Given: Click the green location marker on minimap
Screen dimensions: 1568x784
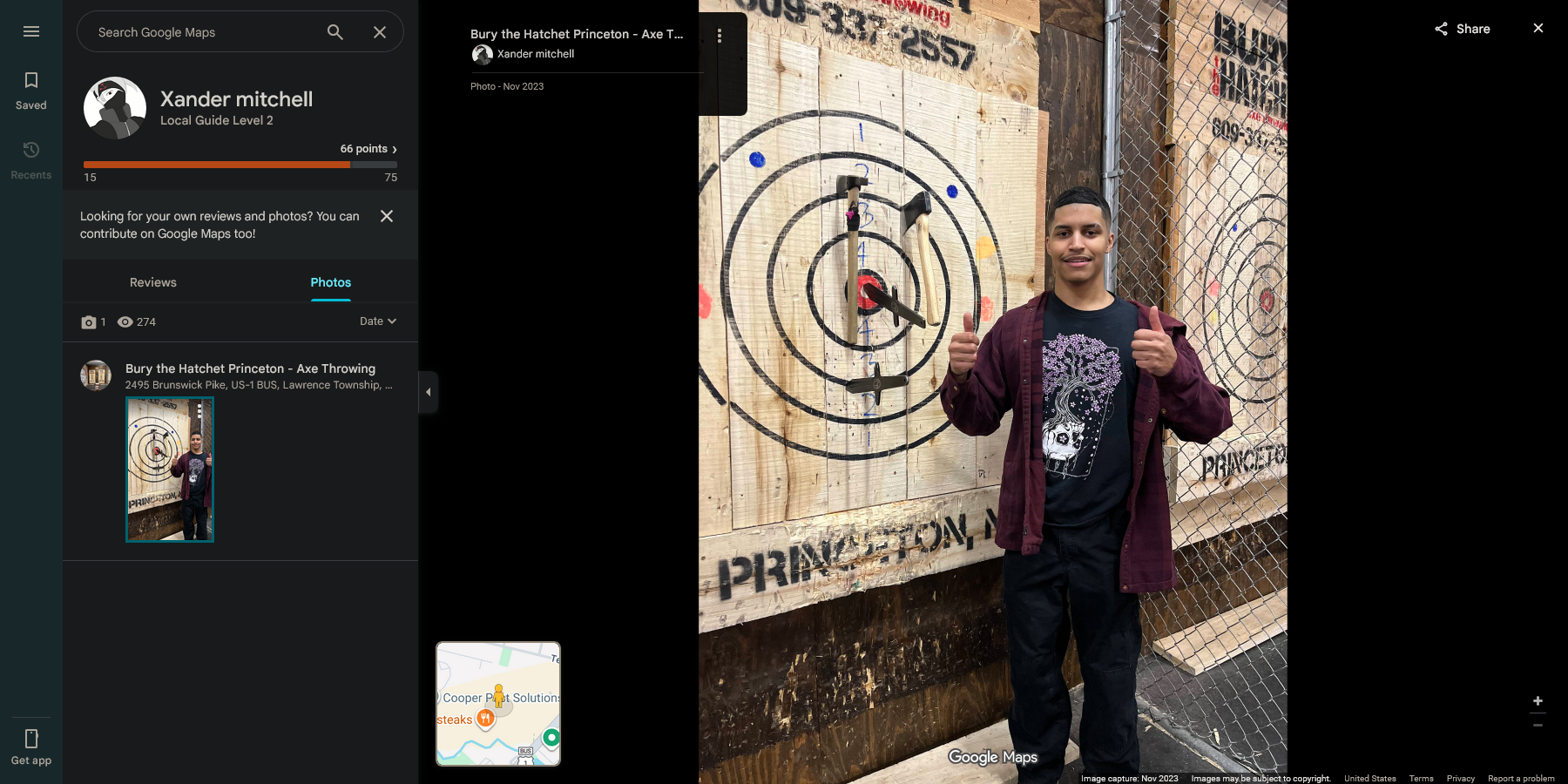Looking at the screenshot, I should (x=551, y=738).
